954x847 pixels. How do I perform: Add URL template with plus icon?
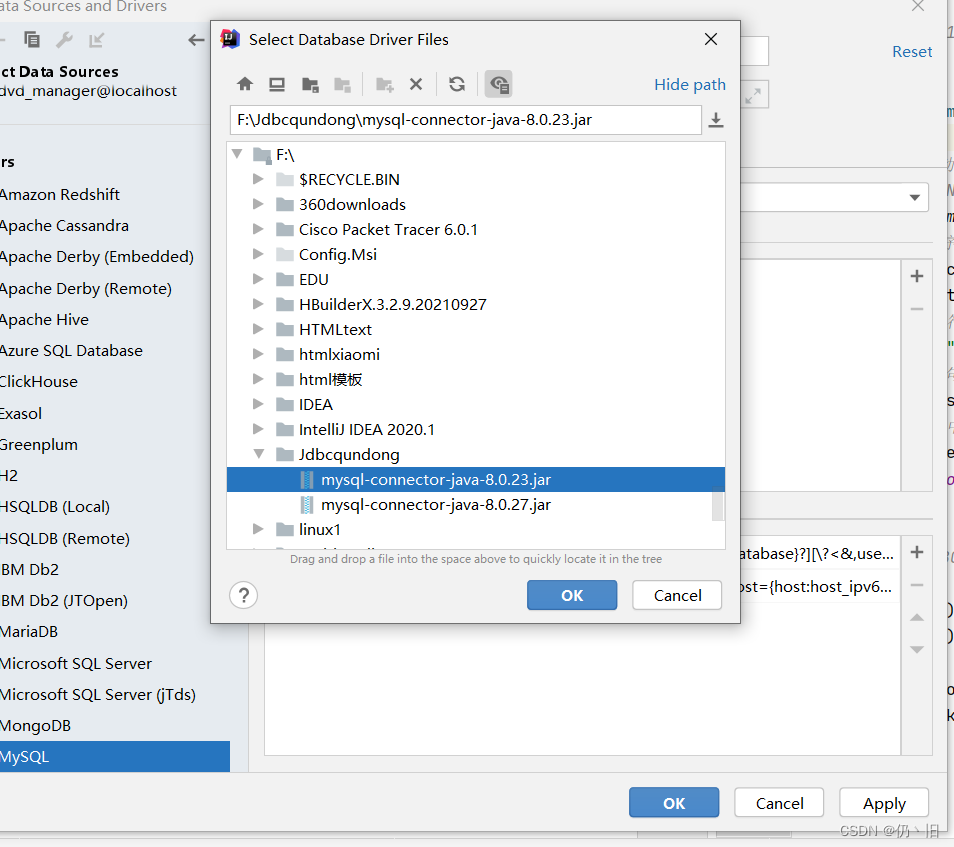[x=917, y=552]
